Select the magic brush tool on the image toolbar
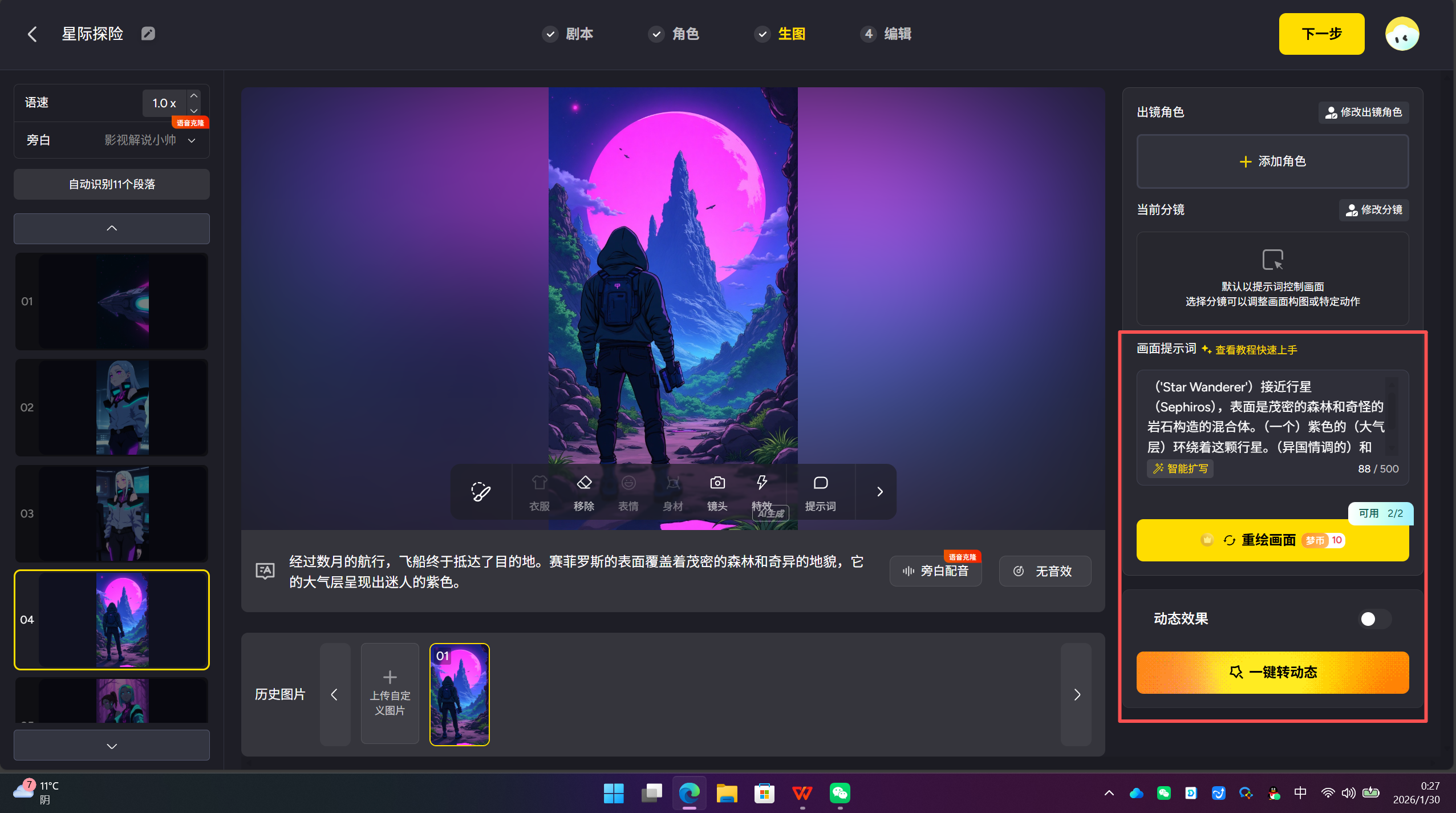Image resolution: width=1456 pixels, height=813 pixels. [x=480, y=492]
